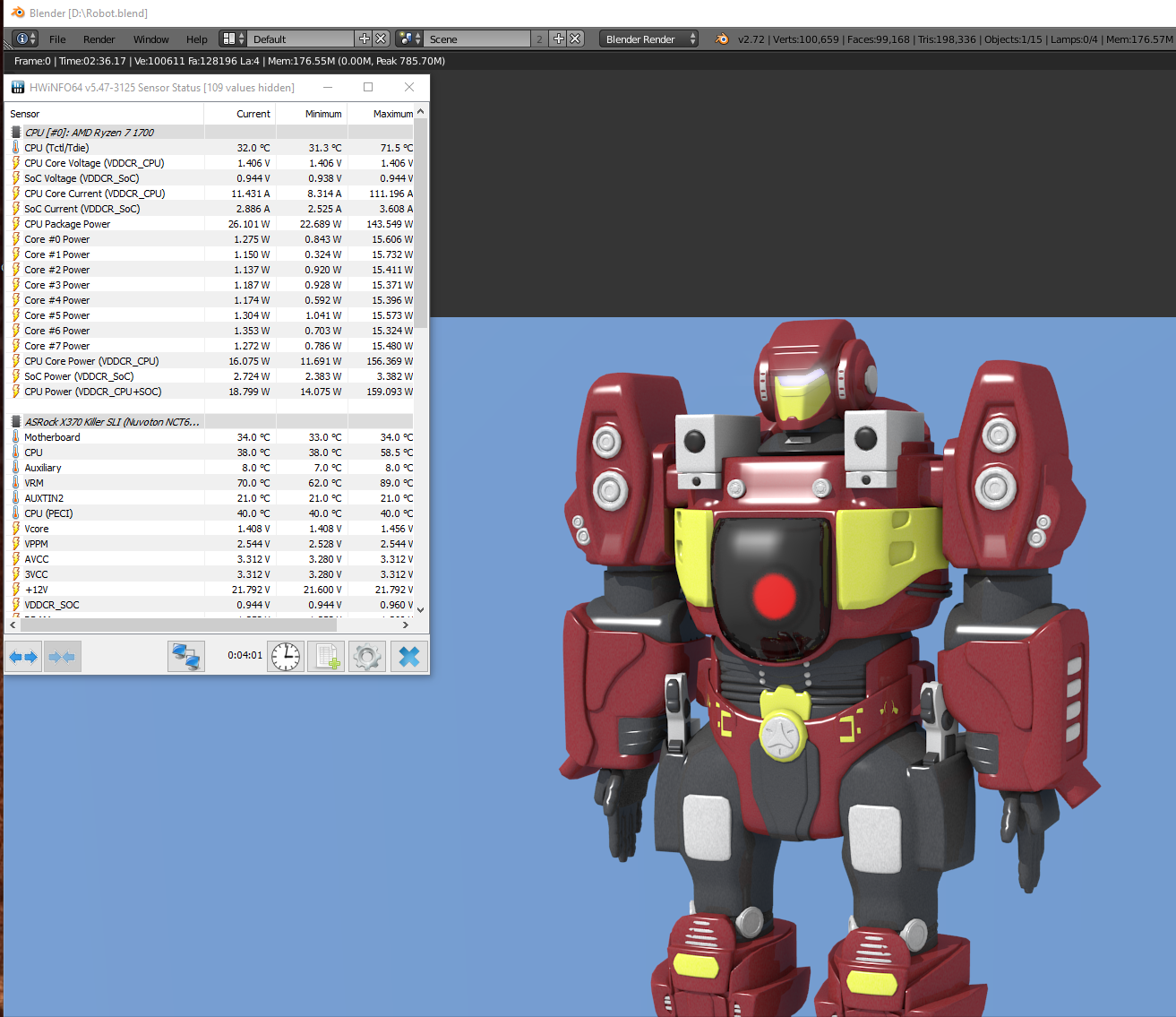Screen dimensions: 1176x1017
Task: Click the HWiNFO vertical scrollbar up arrow
Action: pos(421,112)
